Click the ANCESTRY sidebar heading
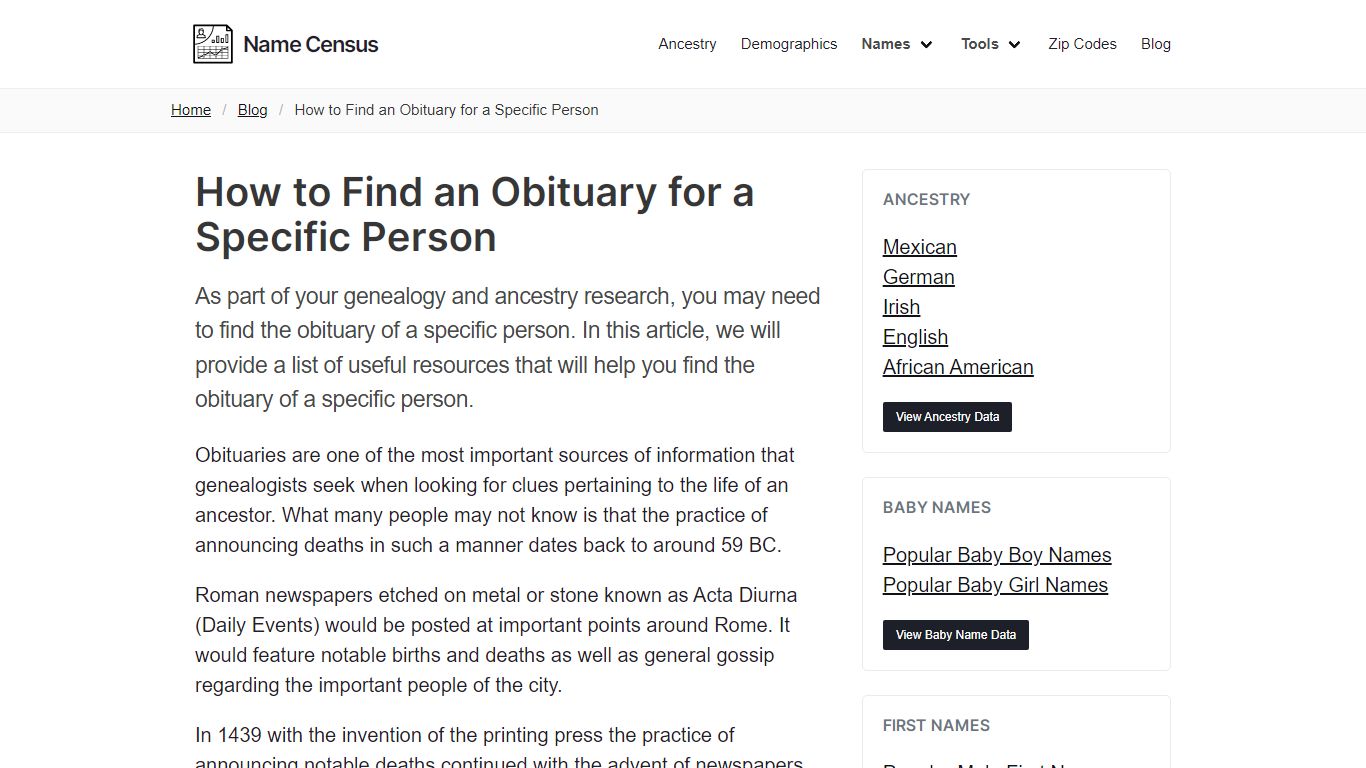1366x768 pixels. tap(926, 199)
